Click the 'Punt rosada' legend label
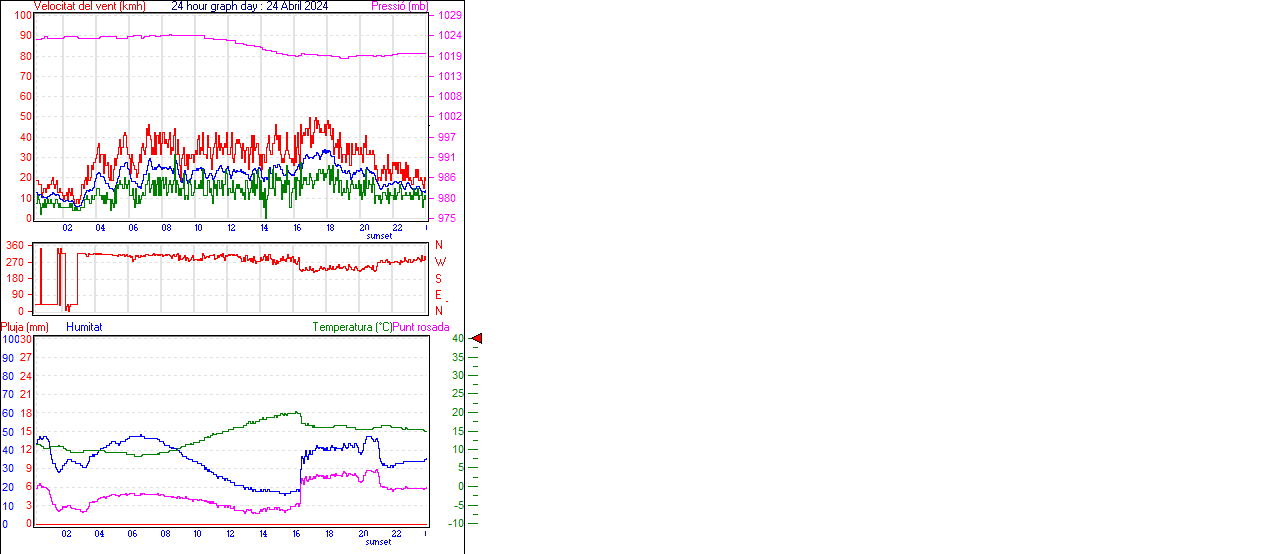Image resolution: width=1280 pixels, height=554 pixels. (x=421, y=327)
